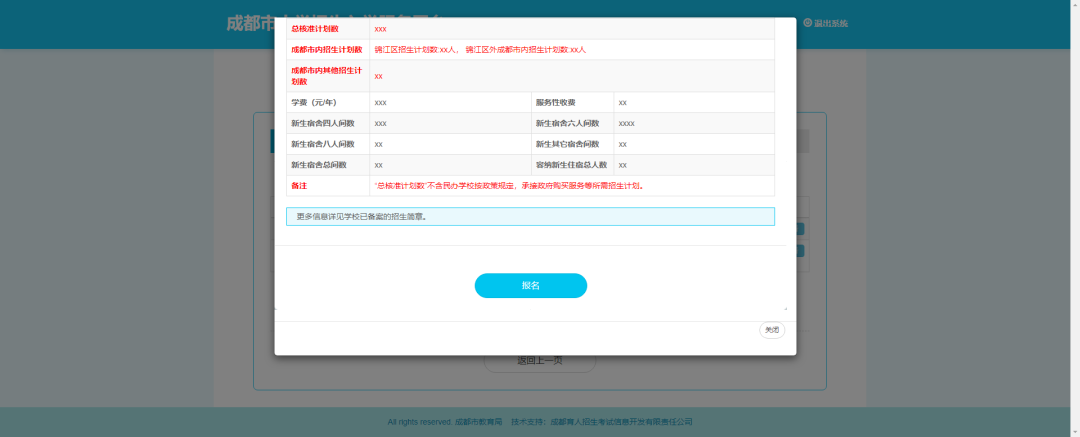
Task: Click the 新生其它宿舍间数 label
Action: [x=567, y=144]
